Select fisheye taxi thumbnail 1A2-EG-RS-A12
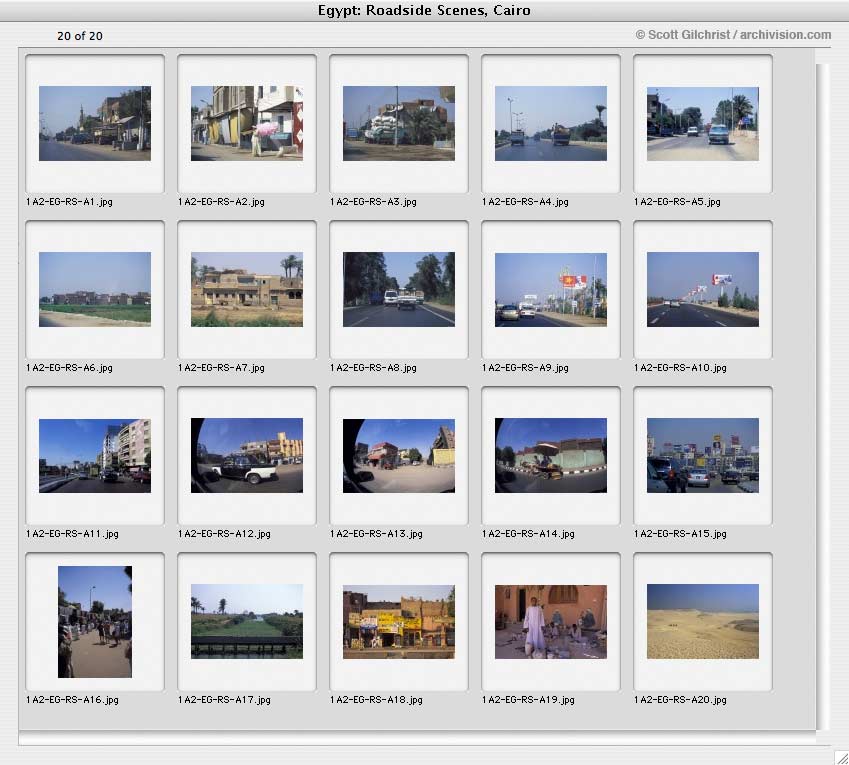This screenshot has height=765, width=849. coord(247,455)
